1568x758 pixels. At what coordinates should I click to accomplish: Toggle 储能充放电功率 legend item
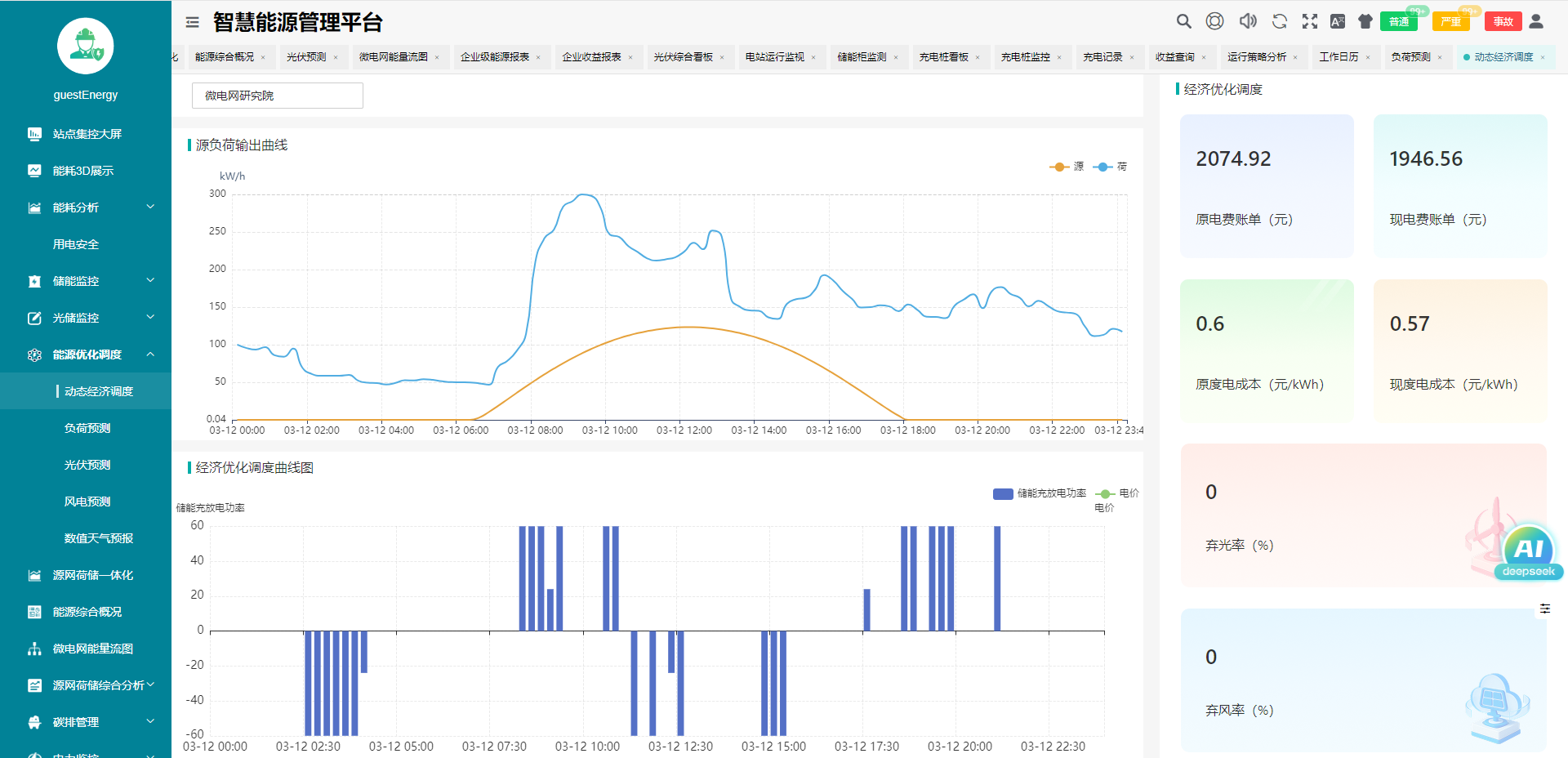point(1040,493)
